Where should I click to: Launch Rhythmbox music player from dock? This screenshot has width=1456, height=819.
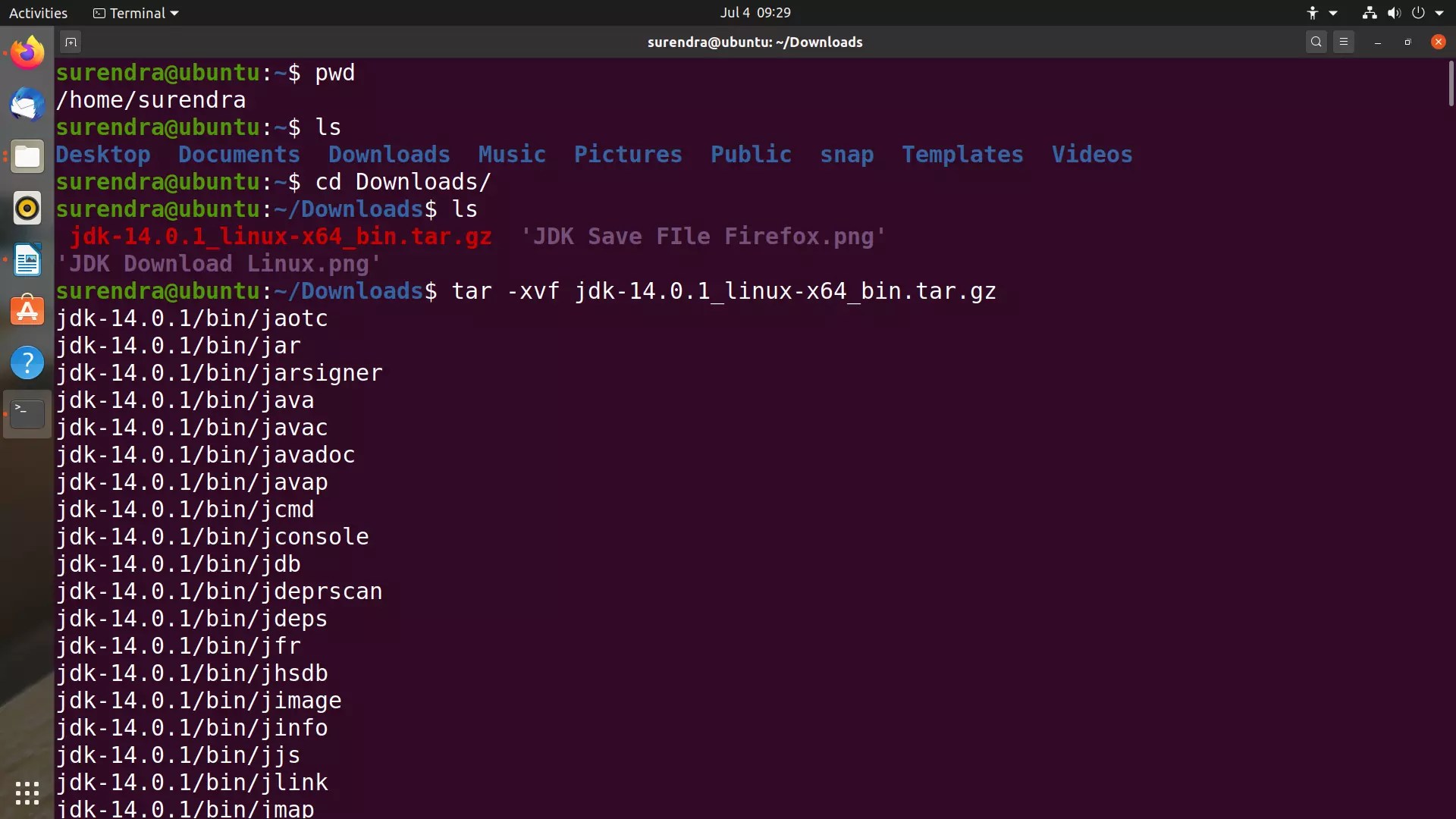click(x=27, y=208)
